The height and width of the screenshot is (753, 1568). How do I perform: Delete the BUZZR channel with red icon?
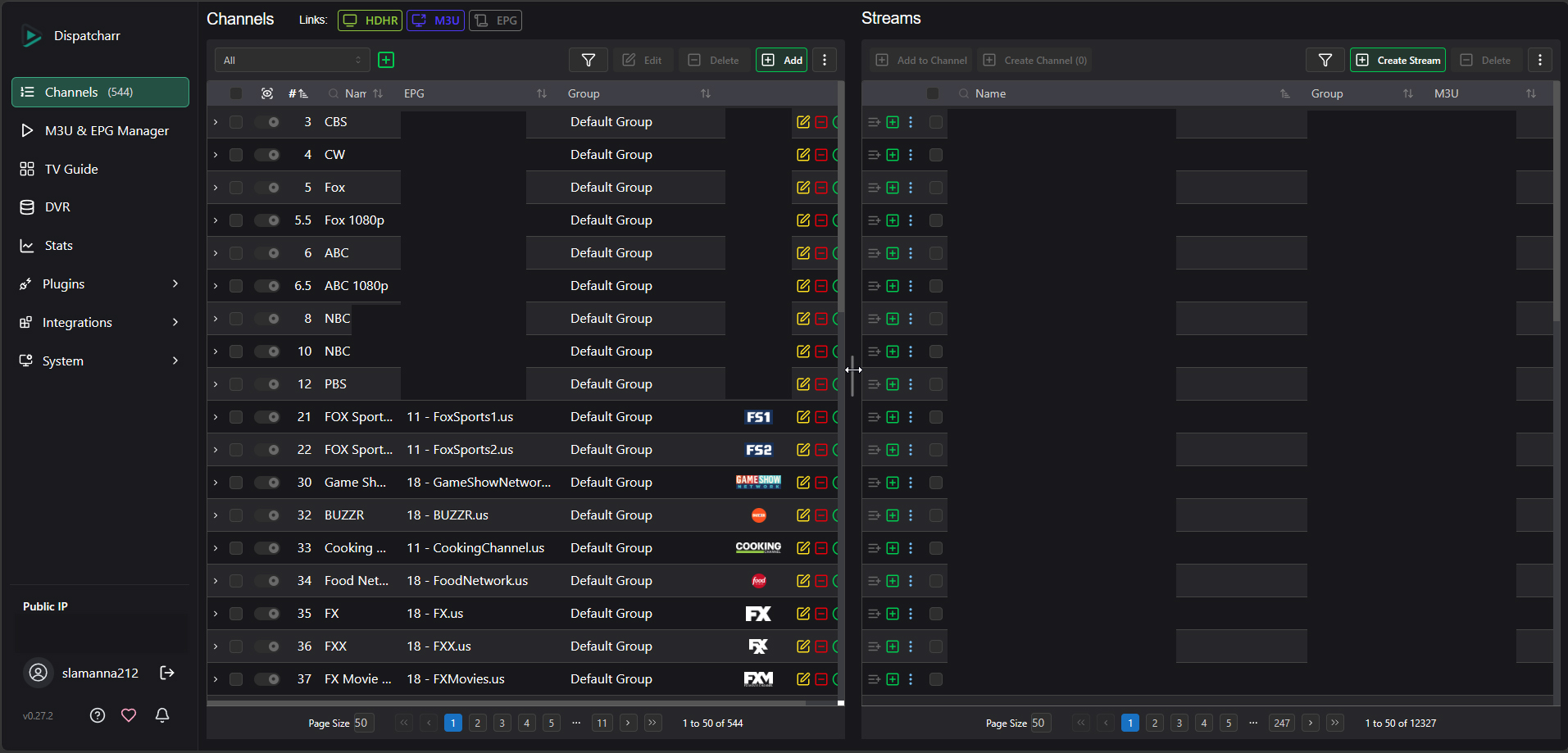pos(821,515)
